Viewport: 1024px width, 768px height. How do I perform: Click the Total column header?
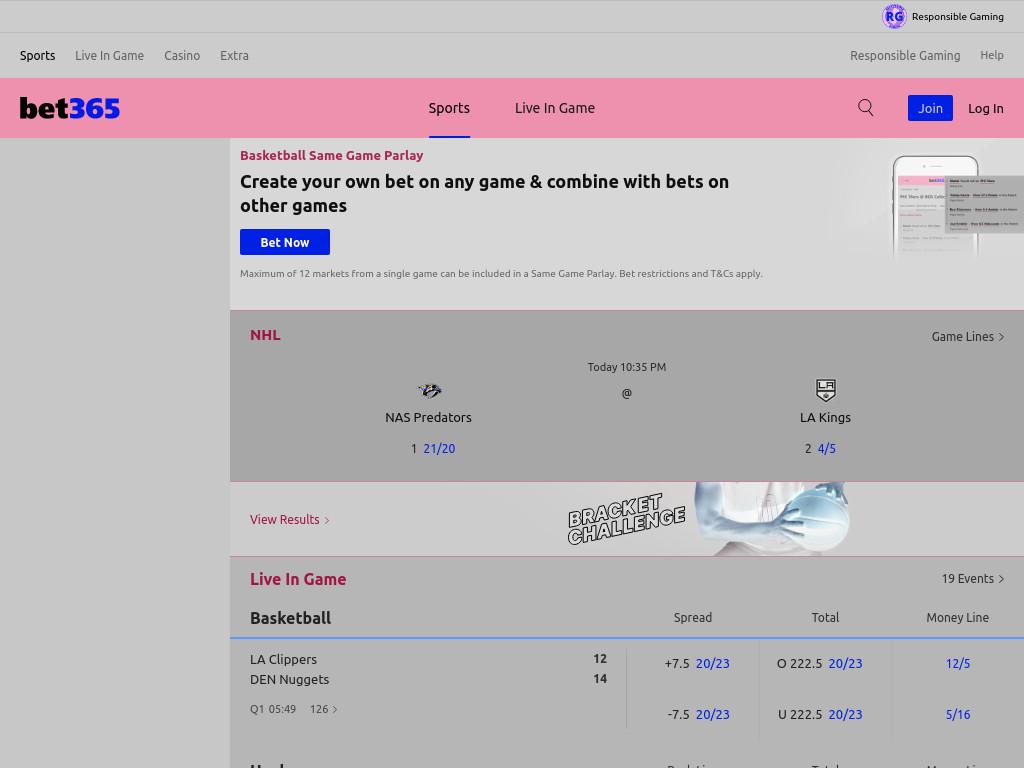[825, 618]
